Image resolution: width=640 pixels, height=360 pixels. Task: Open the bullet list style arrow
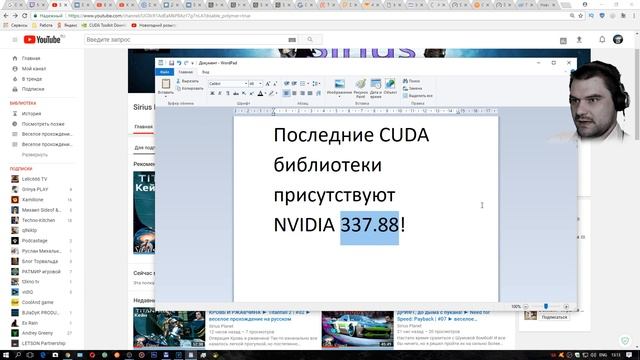coord(308,84)
